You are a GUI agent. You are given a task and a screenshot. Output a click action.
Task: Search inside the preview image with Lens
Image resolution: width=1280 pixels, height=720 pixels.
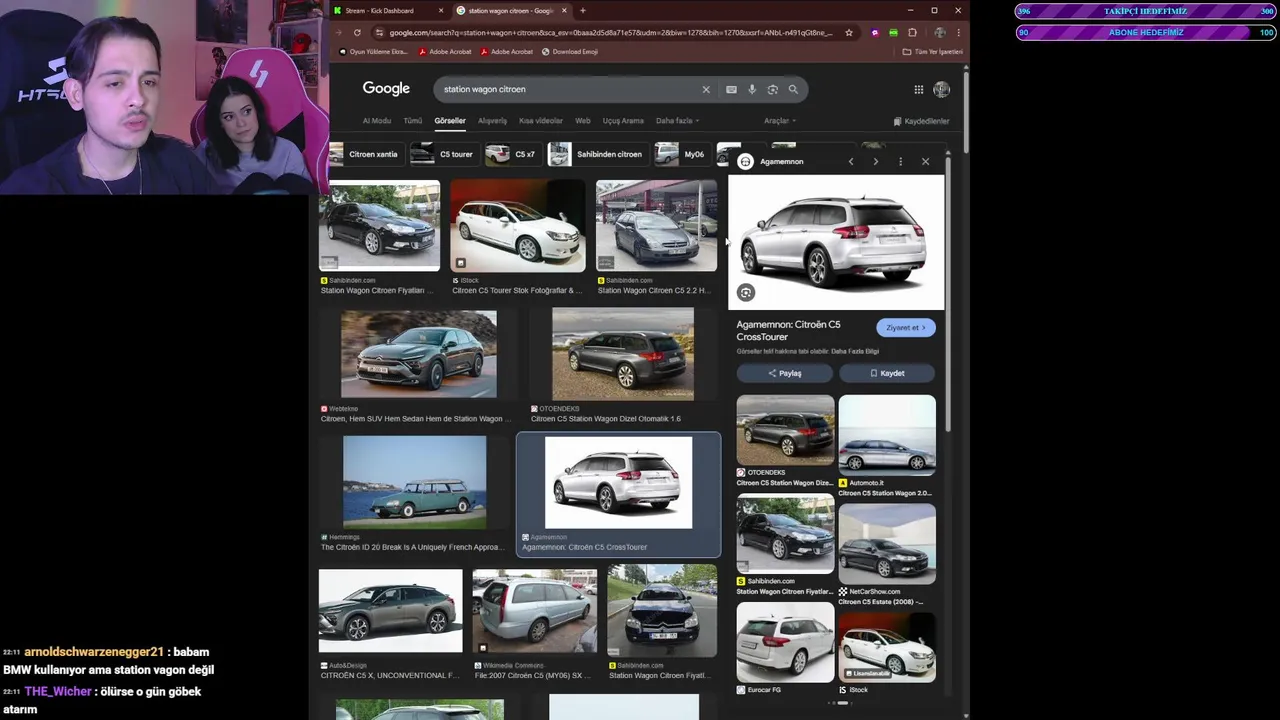(746, 292)
